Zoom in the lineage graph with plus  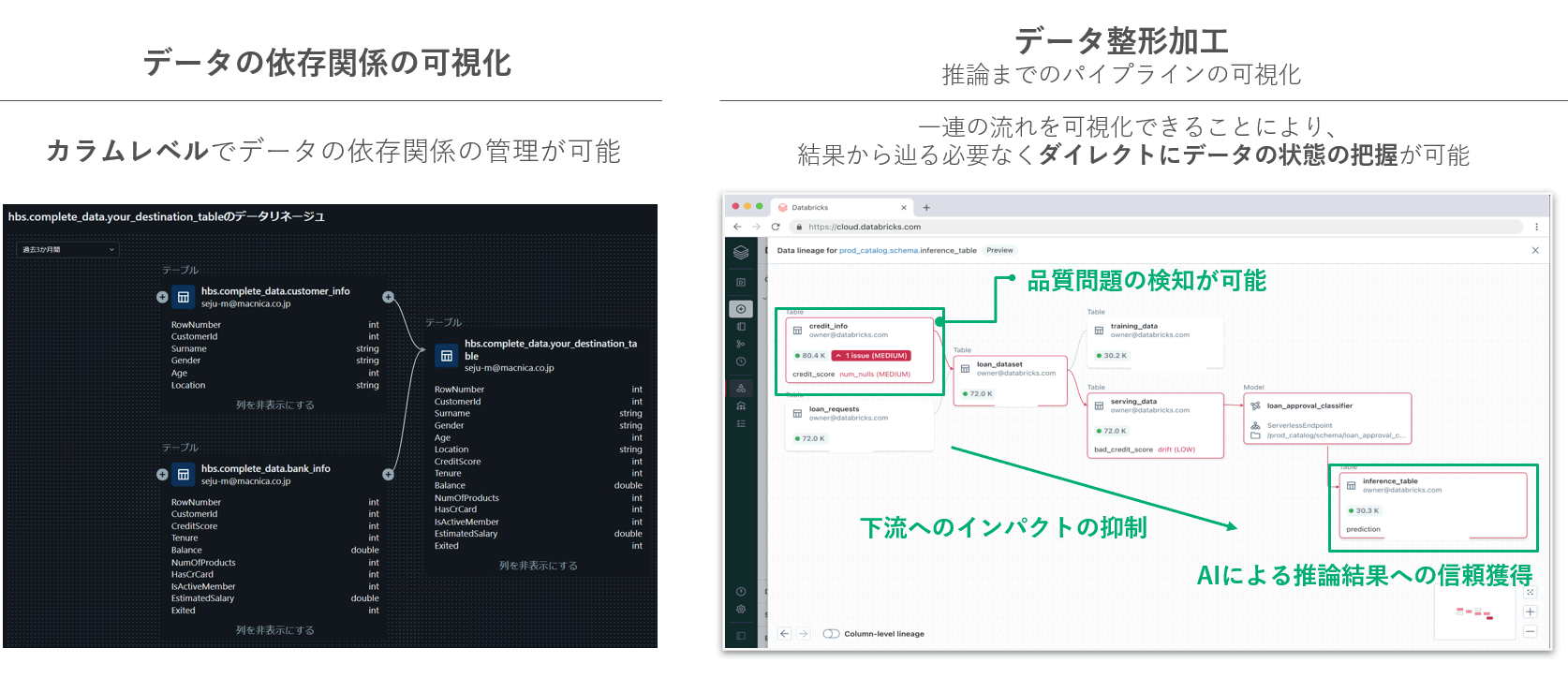click(x=1530, y=612)
